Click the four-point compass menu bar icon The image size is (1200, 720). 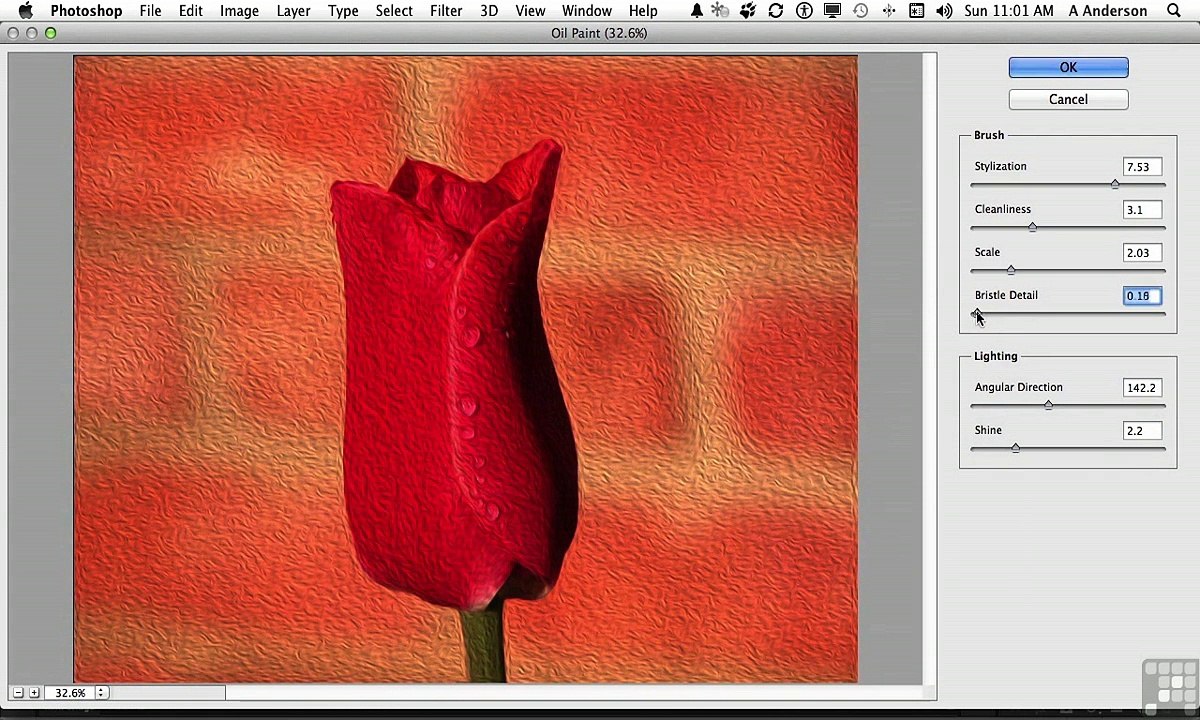tap(889, 11)
